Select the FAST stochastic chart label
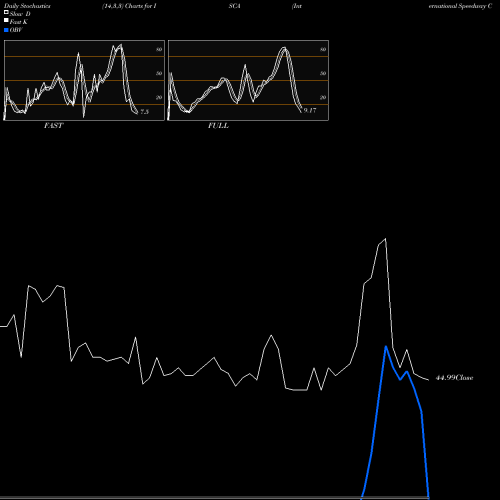The width and height of the screenshot is (500, 500). click(53, 126)
